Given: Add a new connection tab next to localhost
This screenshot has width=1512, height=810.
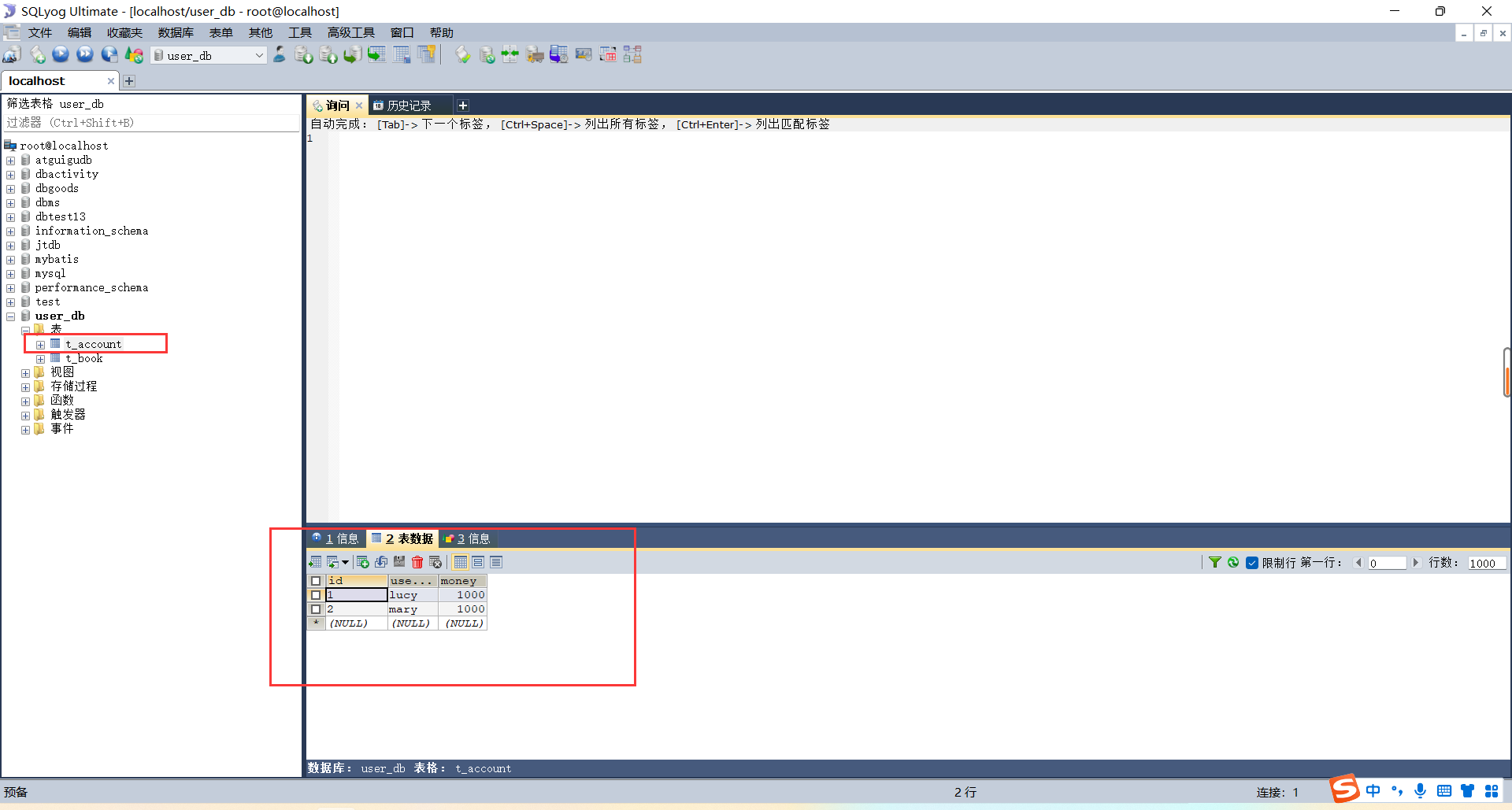Looking at the screenshot, I should [x=129, y=81].
